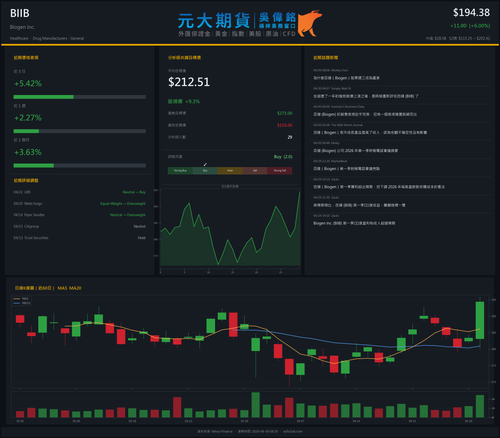
Task: Click the tallest green volume bar
Action: click(256, 405)
